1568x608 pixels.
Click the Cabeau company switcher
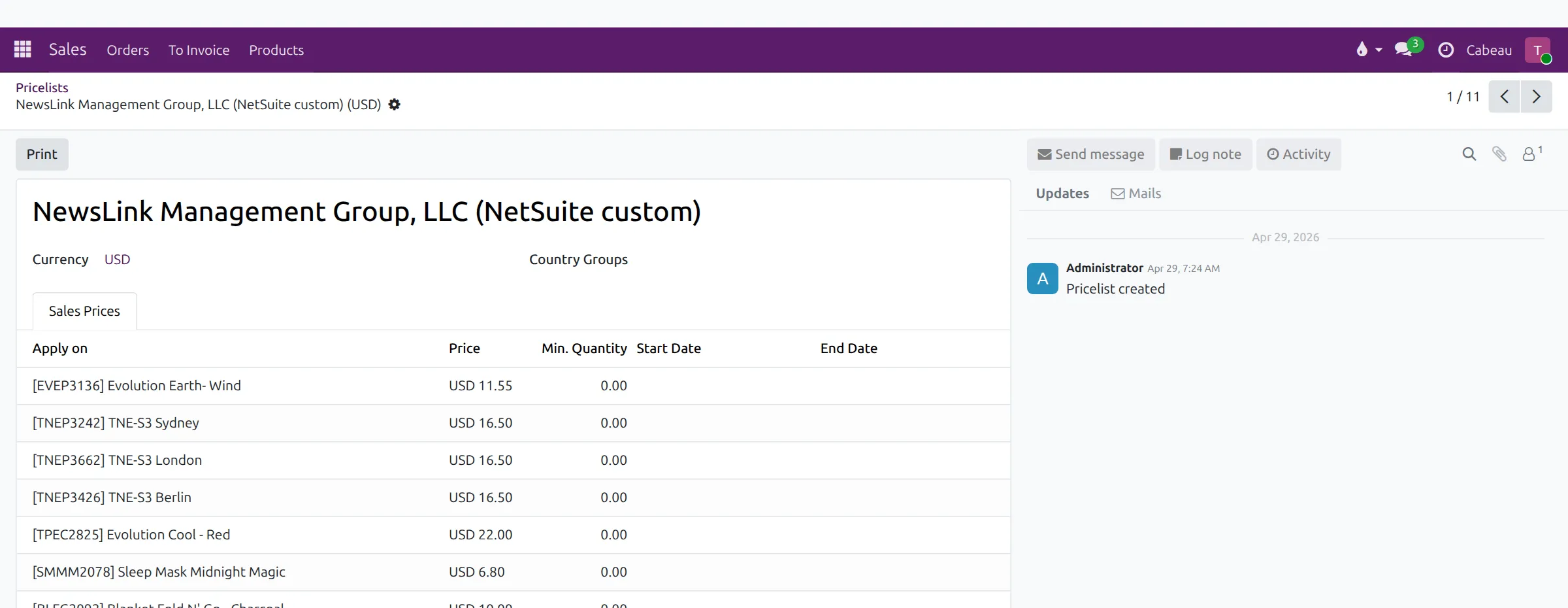coord(1489,50)
